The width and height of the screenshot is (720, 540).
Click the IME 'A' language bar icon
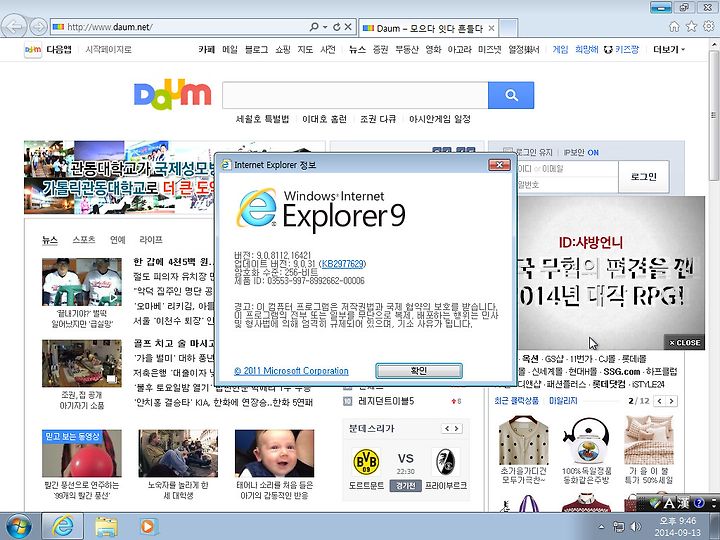coord(669,503)
